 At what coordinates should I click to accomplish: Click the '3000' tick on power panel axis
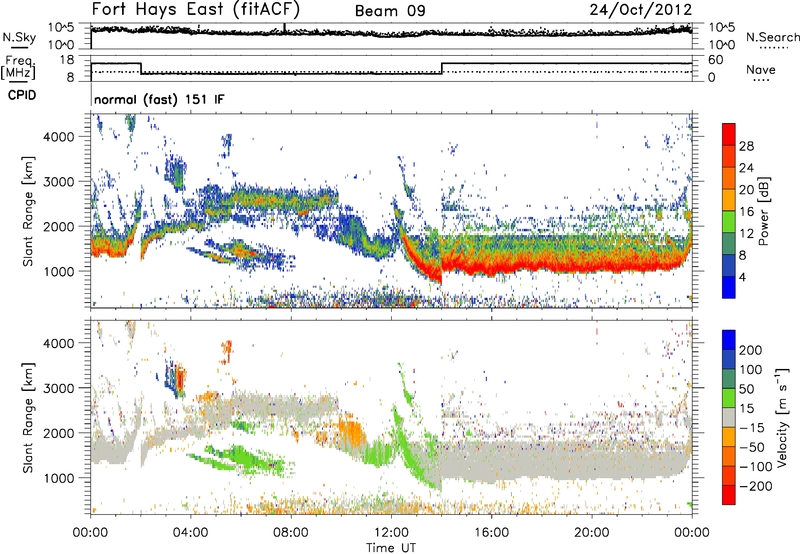59,182
